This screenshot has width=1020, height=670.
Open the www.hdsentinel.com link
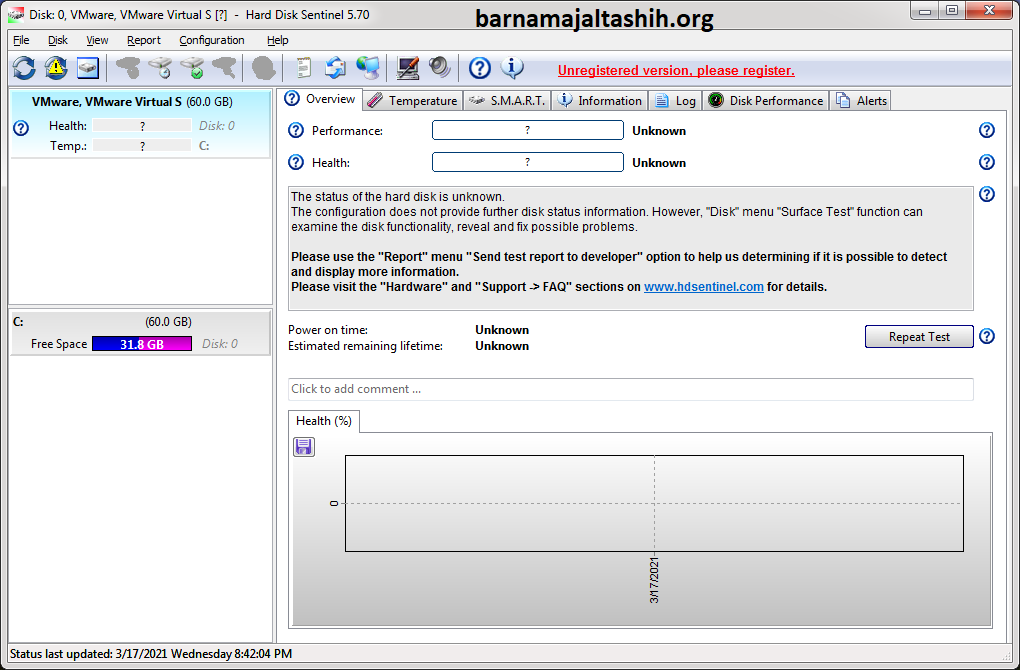click(704, 287)
